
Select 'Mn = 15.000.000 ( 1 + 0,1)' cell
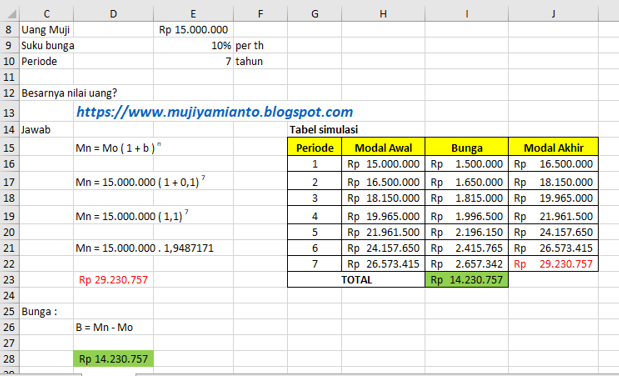click(140, 182)
